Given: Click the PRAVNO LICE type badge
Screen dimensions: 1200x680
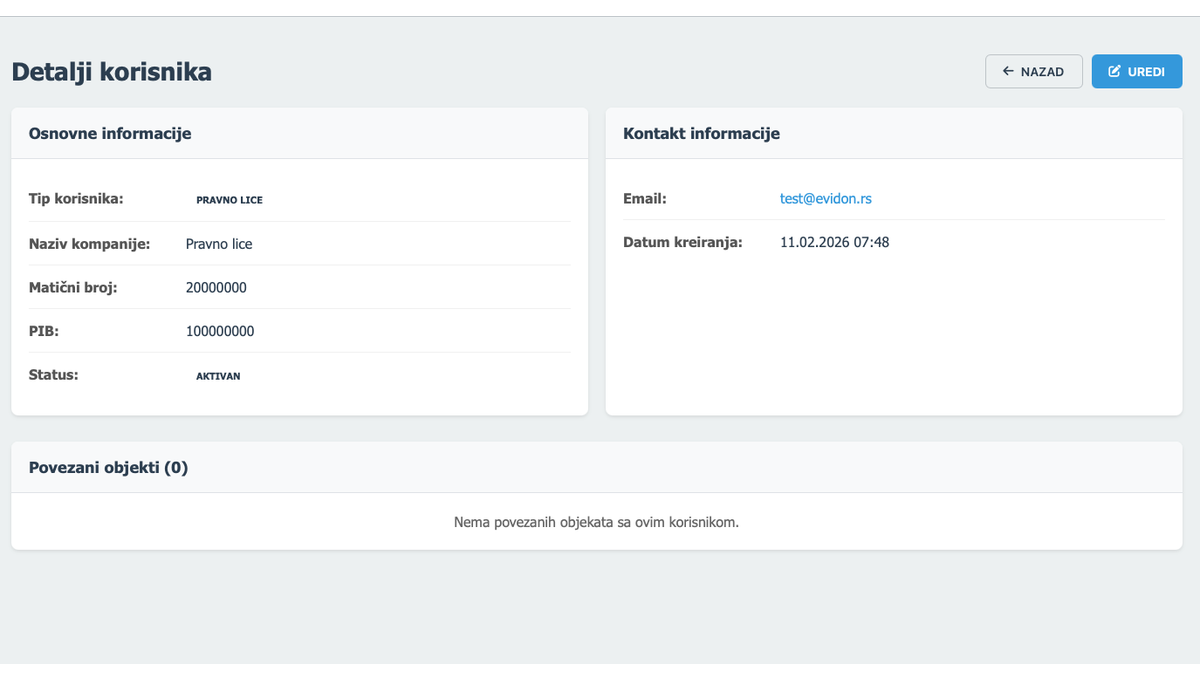Looking at the screenshot, I should pyautogui.click(x=229, y=200).
